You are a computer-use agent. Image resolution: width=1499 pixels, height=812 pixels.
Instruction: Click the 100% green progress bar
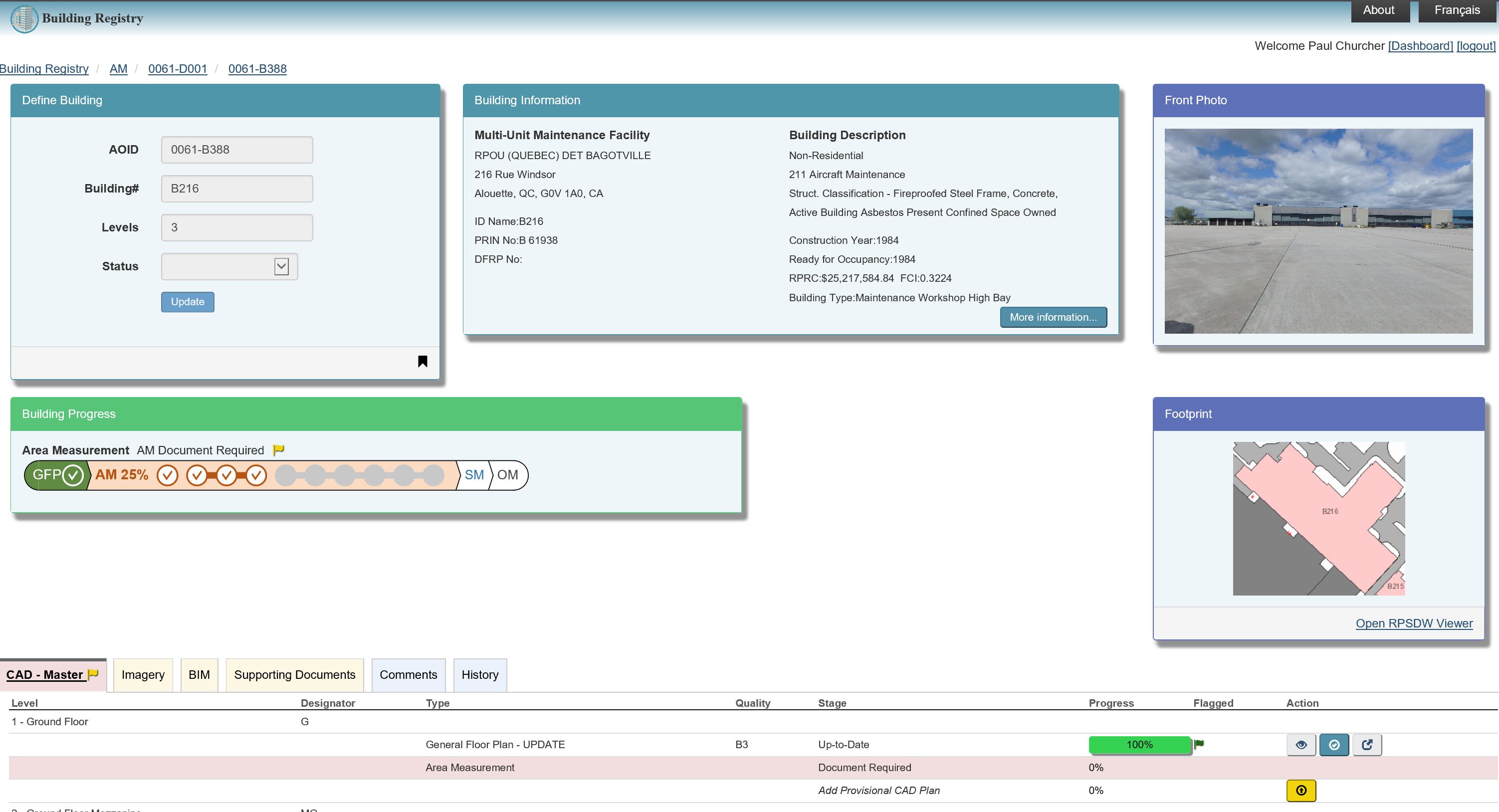click(x=1139, y=745)
